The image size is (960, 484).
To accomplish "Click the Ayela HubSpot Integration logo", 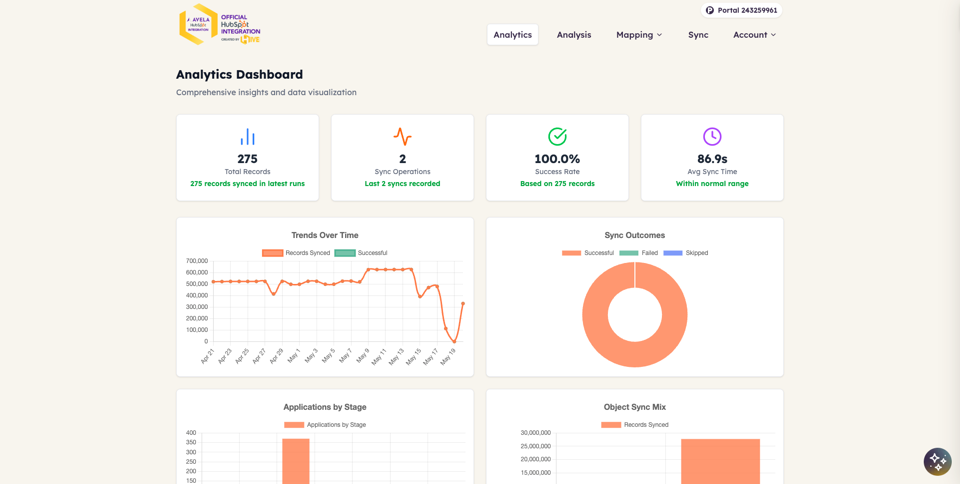I will point(220,26).
